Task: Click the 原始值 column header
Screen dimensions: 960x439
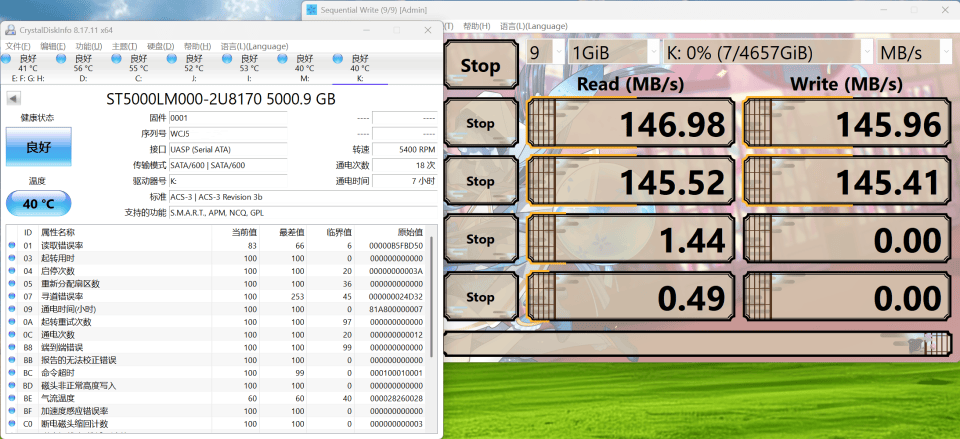Action: tap(391, 233)
